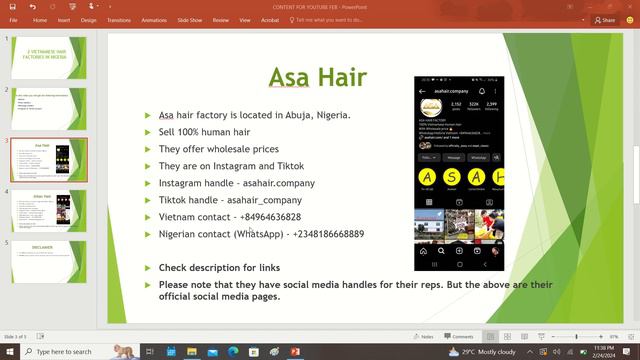
Task: Start Slide Show from status bar icon
Action: click(x=541, y=336)
